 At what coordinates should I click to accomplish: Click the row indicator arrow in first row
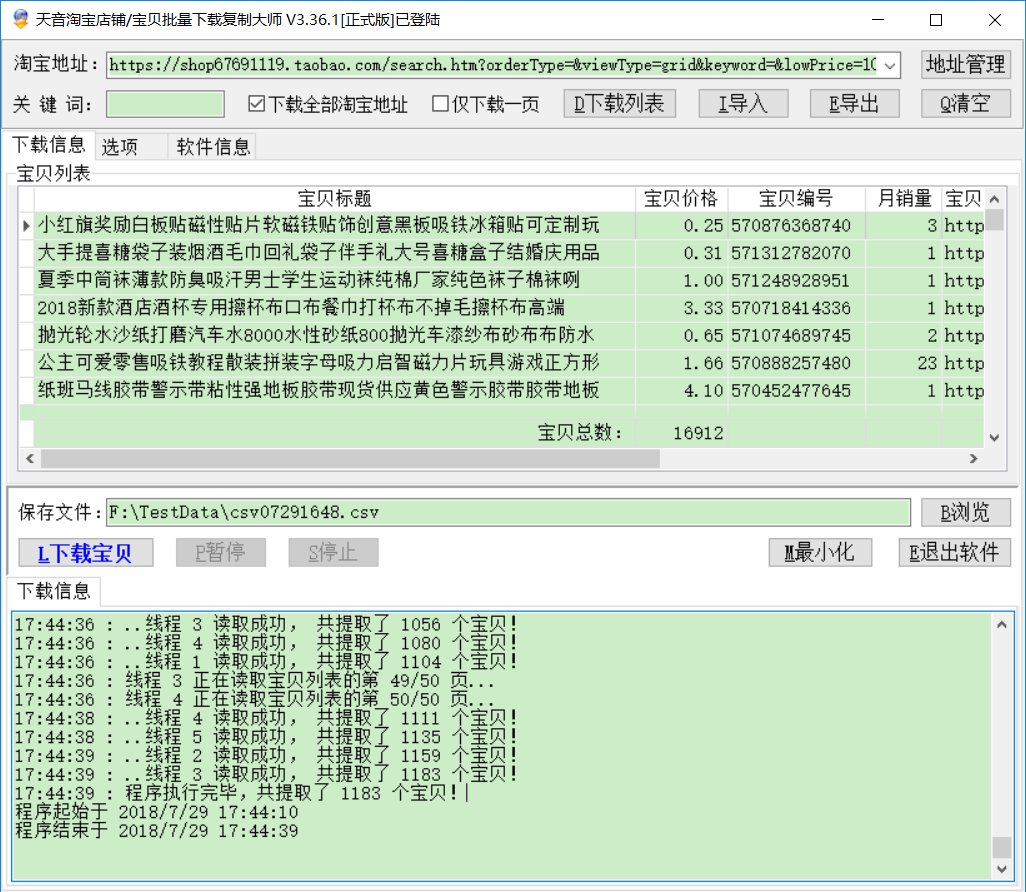tap(26, 226)
